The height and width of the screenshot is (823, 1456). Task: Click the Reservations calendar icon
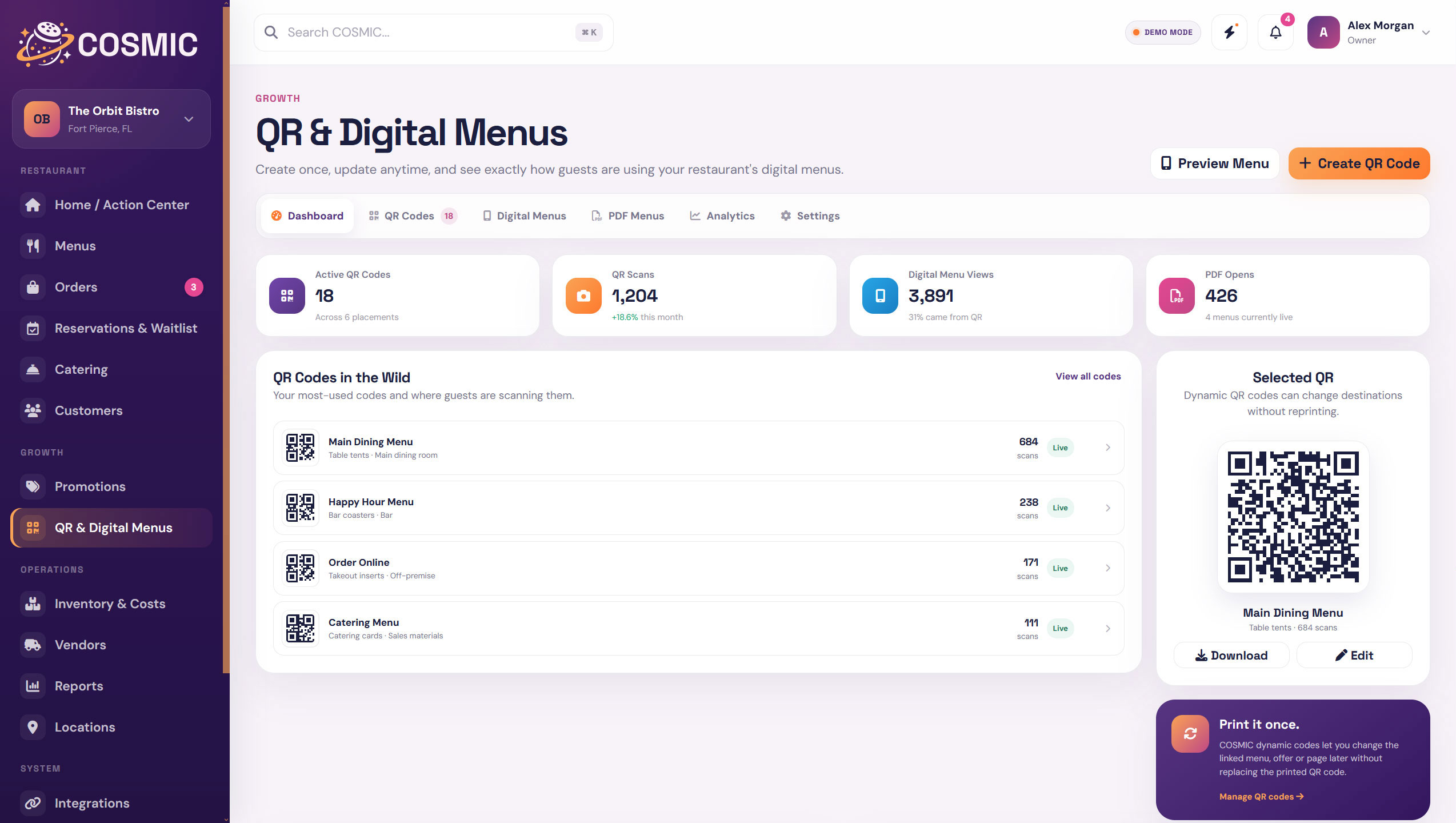pos(33,328)
